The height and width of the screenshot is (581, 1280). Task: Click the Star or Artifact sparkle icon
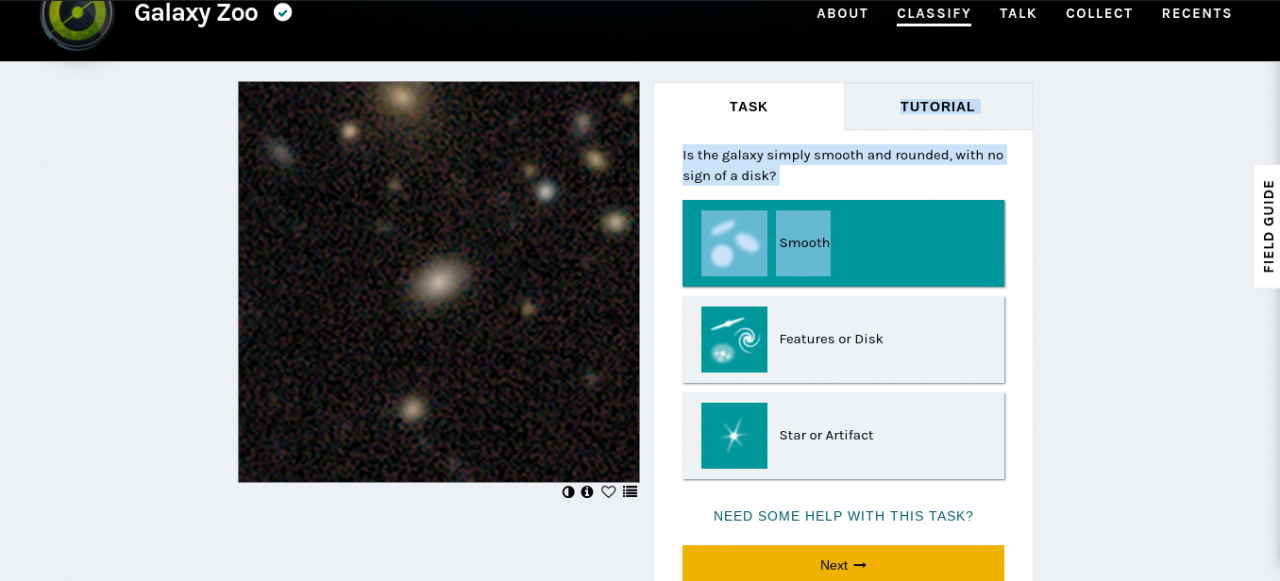tap(734, 435)
